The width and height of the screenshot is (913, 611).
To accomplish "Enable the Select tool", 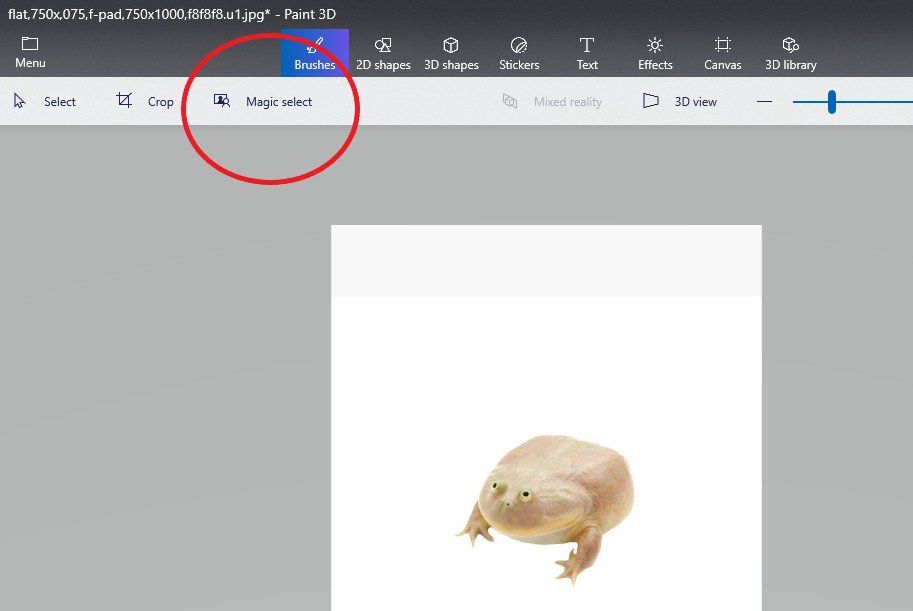I will click(45, 101).
